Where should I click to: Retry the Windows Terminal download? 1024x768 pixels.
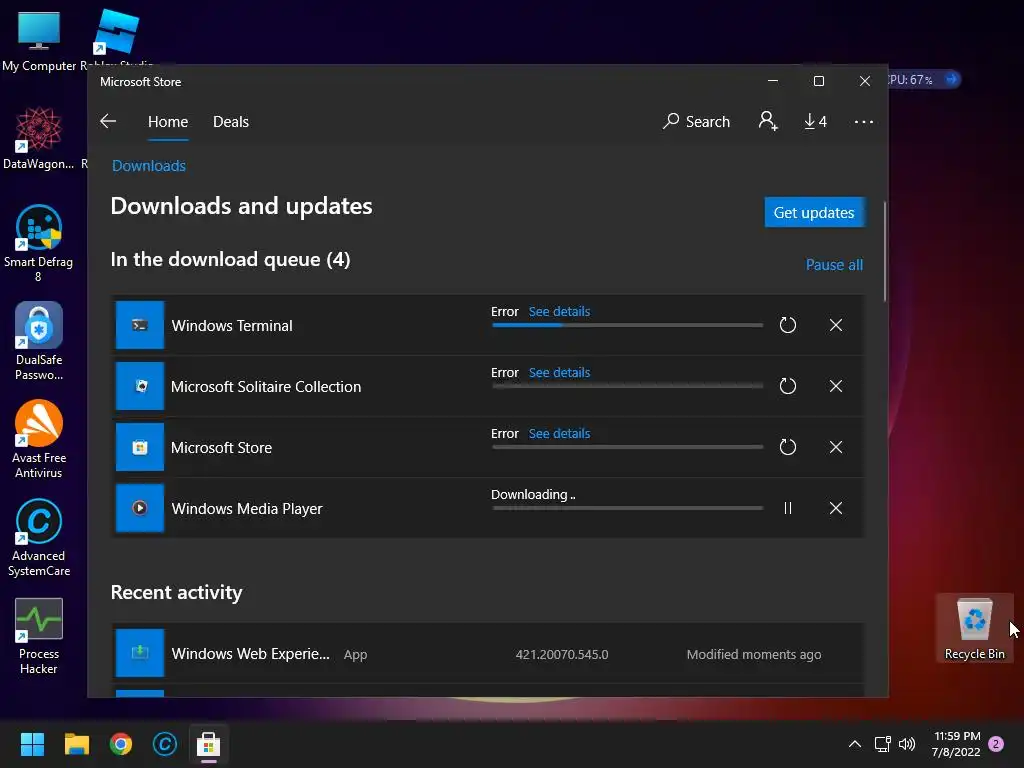pos(788,325)
